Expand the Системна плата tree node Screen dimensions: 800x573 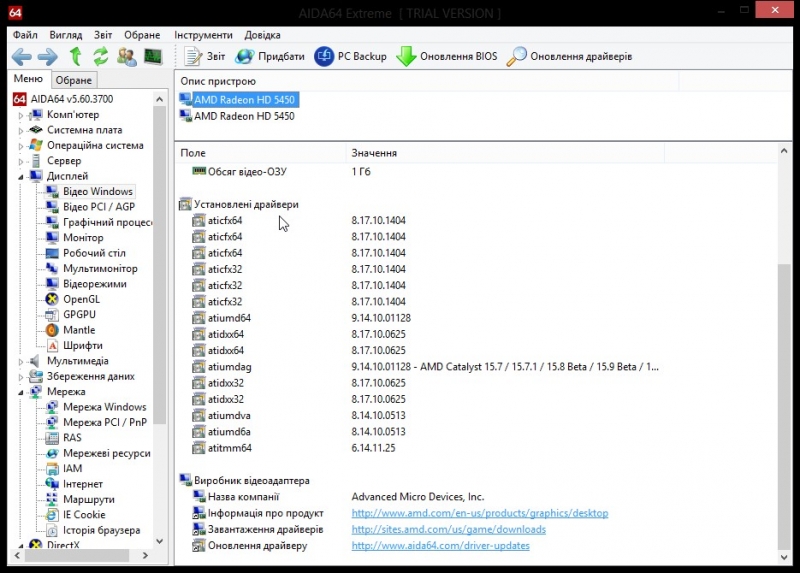[21, 131]
